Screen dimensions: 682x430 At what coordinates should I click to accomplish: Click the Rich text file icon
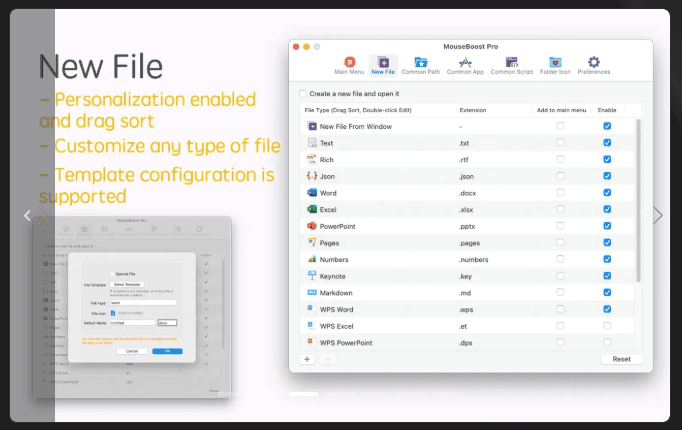pyautogui.click(x=312, y=159)
